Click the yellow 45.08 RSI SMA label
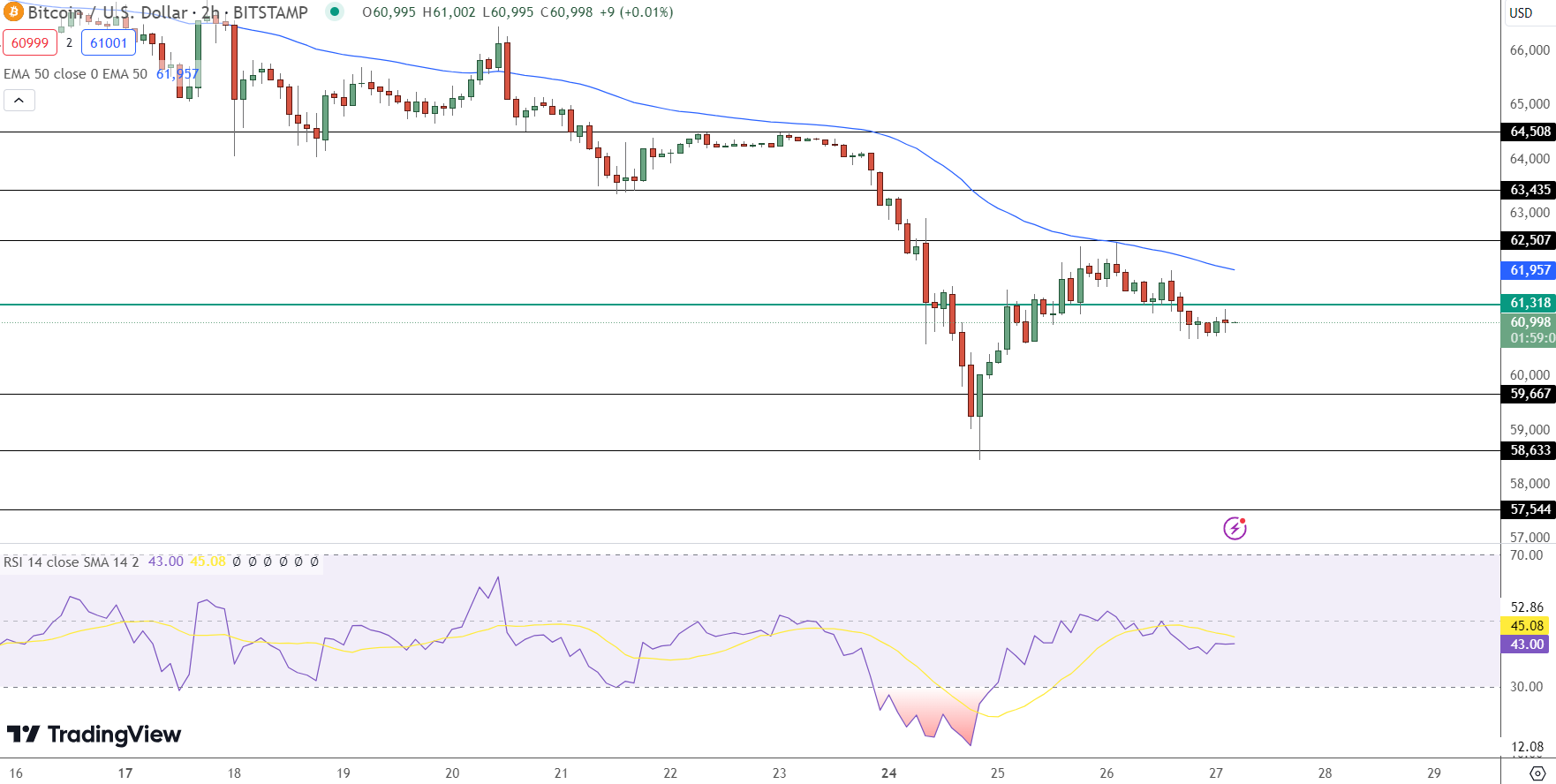1556x784 pixels. tap(1527, 625)
